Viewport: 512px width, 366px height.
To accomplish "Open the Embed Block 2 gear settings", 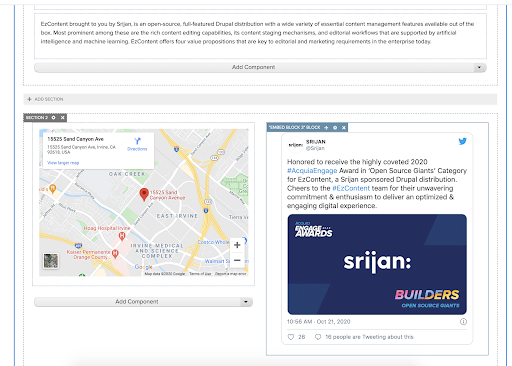I will (335, 128).
